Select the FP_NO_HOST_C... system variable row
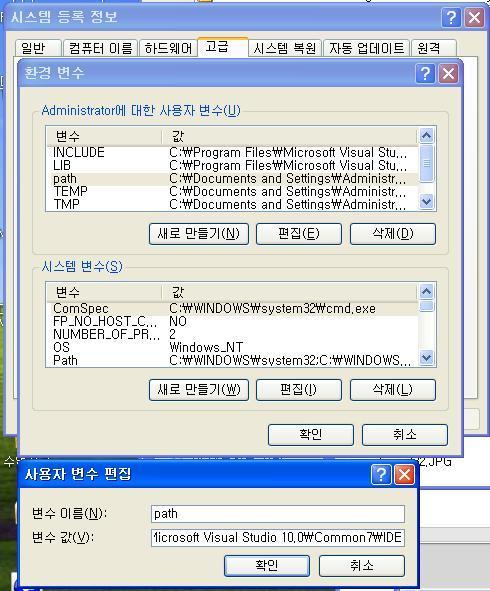 232,322
